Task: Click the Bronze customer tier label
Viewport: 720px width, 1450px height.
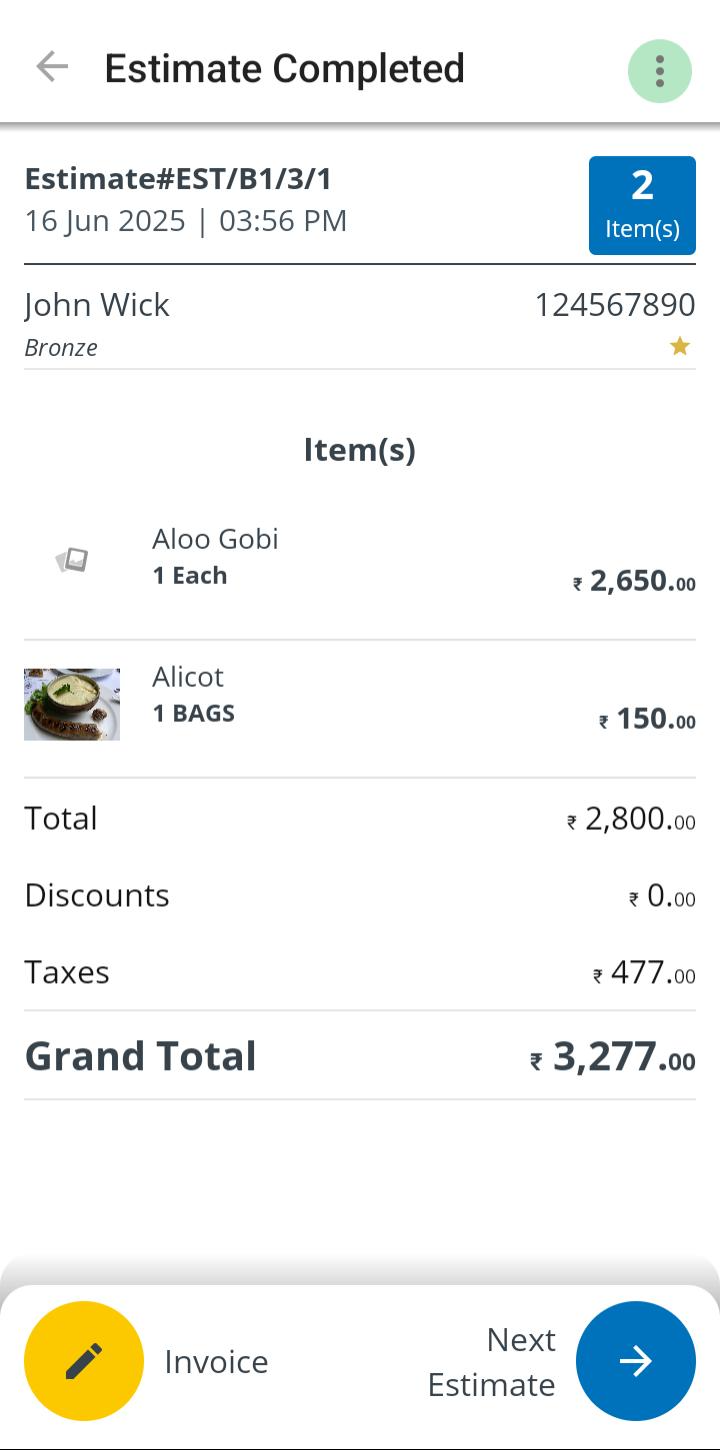Action: click(x=61, y=348)
